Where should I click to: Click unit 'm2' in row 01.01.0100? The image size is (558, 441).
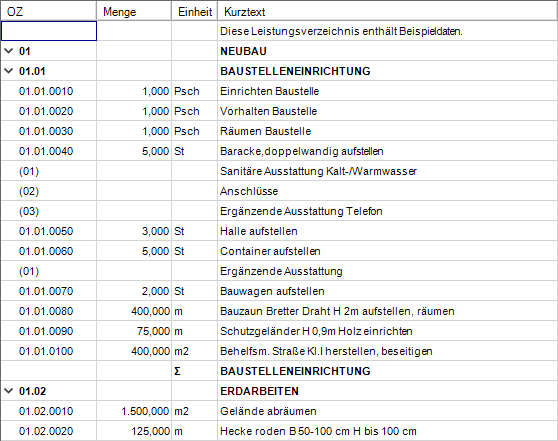click(181, 351)
